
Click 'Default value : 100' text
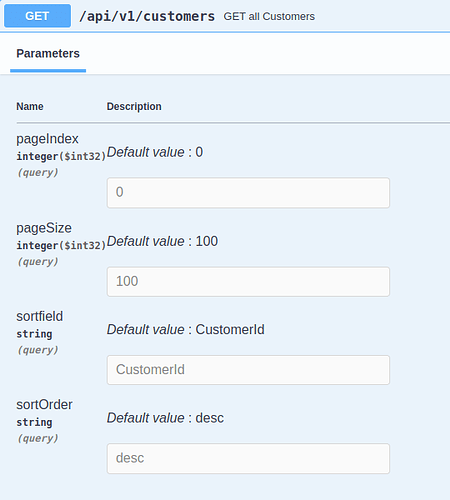point(162,241)
